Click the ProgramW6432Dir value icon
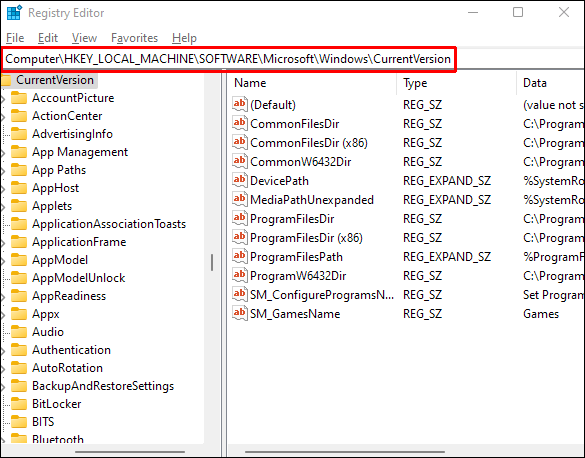This screenshot has width=585, height=458. (x=240, y=275)
